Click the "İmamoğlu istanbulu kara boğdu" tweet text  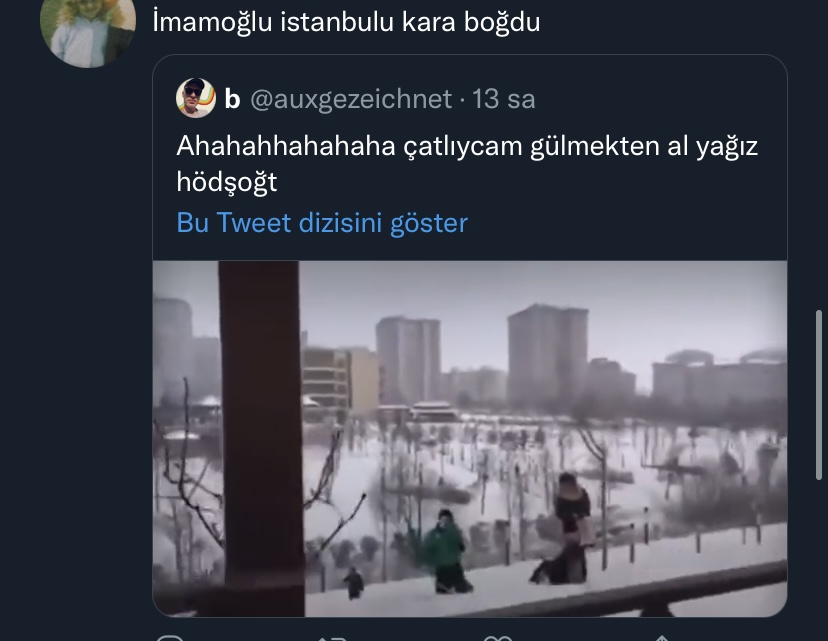click(x=346, y=22)
